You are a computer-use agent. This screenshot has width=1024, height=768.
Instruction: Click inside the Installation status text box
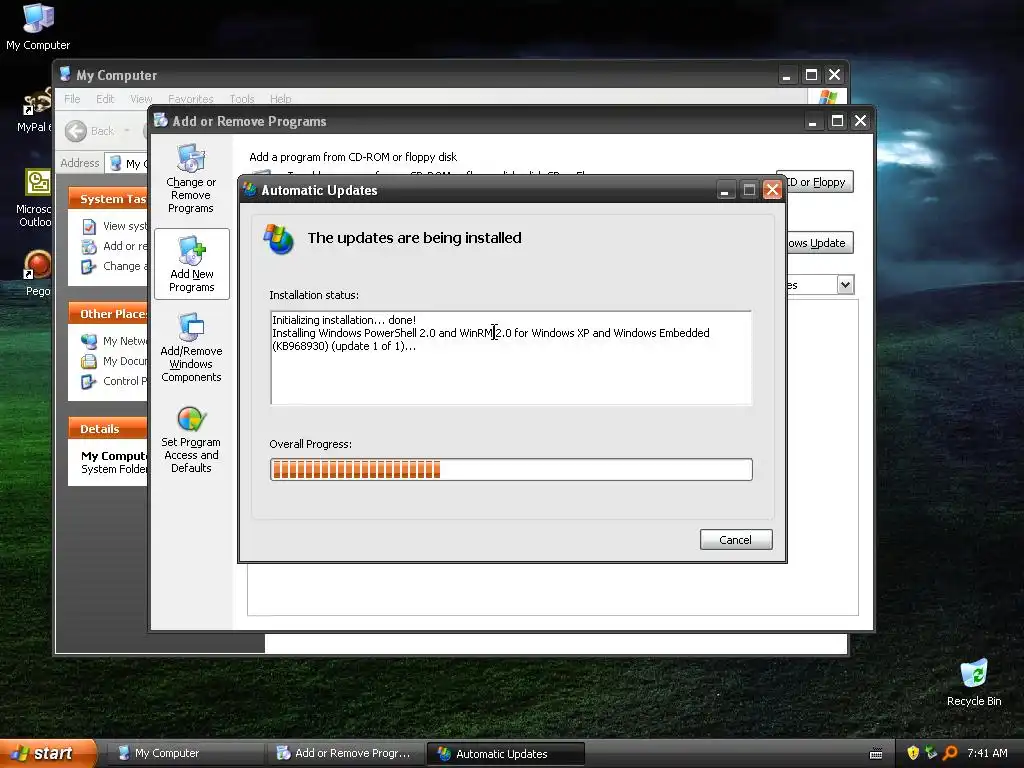tap(511, 358)
